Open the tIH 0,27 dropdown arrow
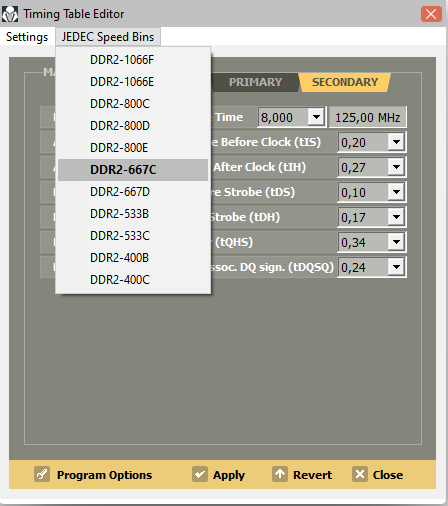 click(396, 167)
